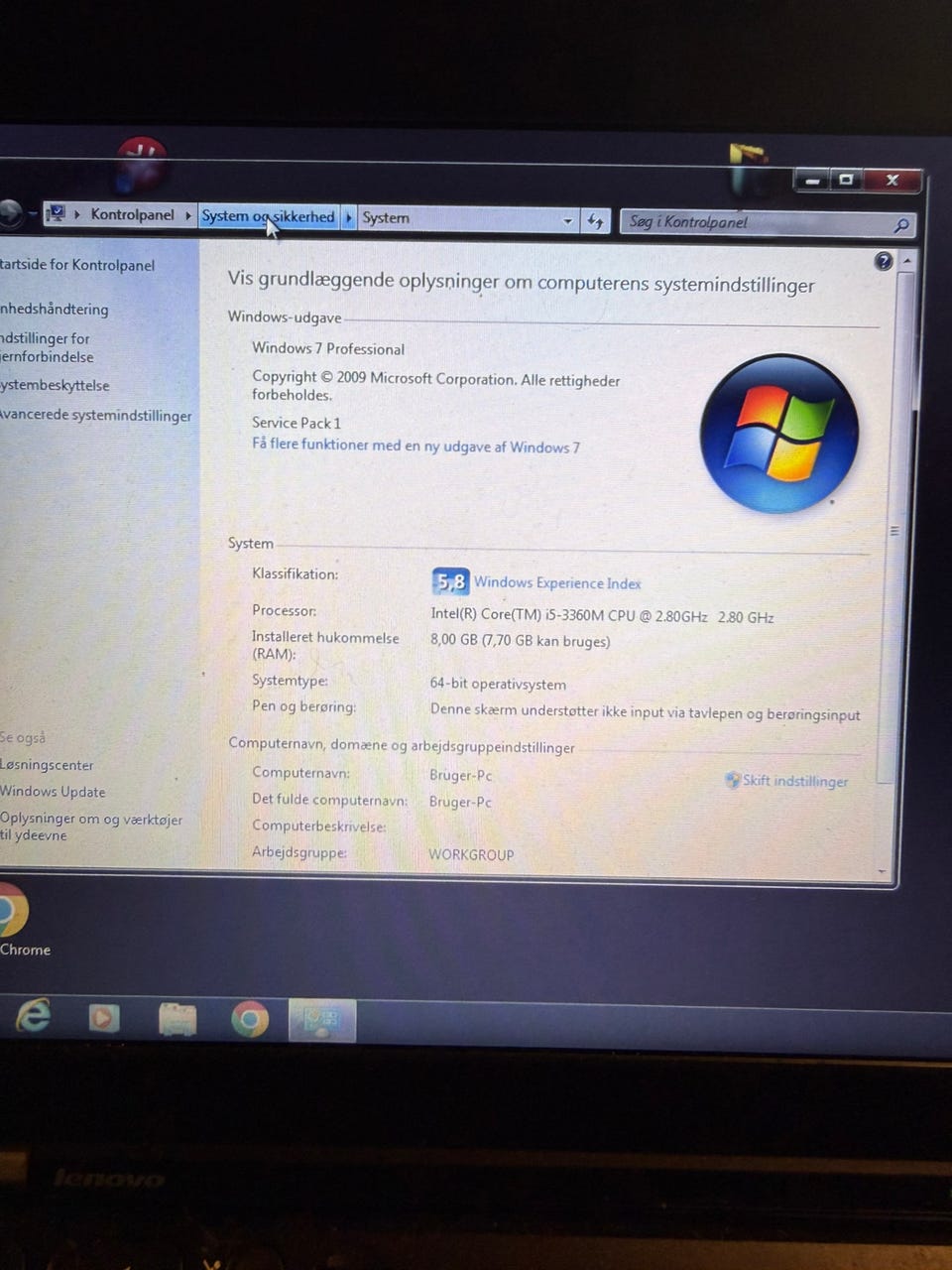
Task: Open the Windows Experience Index link
Action: (557, 583)
